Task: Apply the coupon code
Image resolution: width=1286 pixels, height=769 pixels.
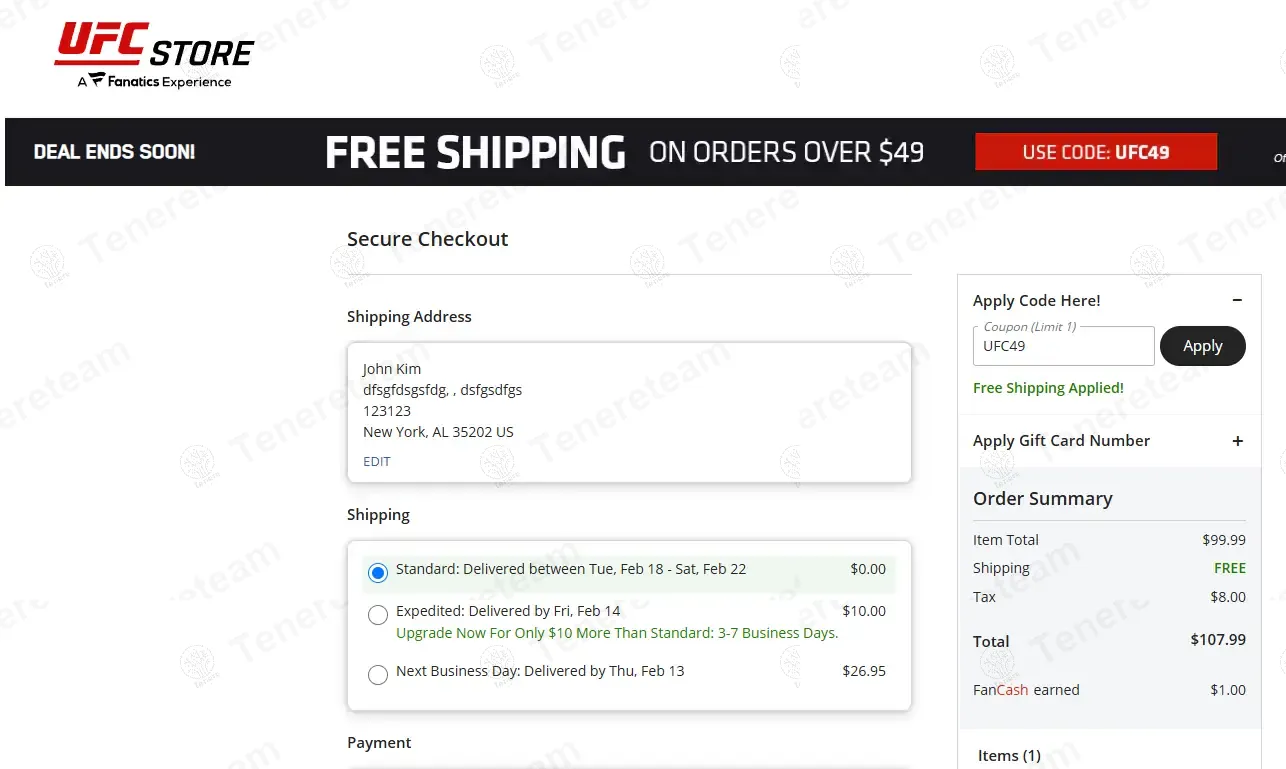Action: (x=1202, y=346)
